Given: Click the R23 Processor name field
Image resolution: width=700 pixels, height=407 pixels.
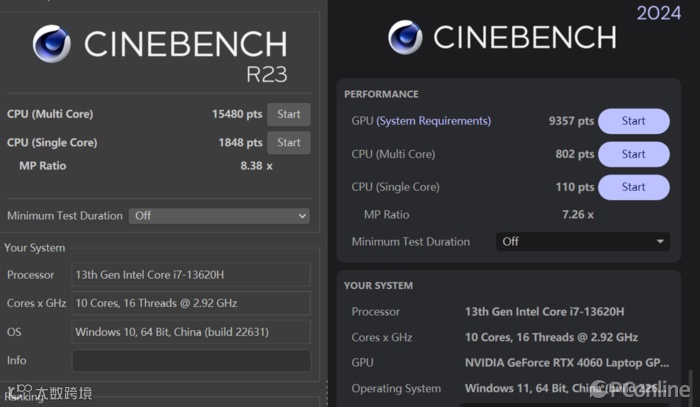Looking at the screenshot, I should 191,275.
